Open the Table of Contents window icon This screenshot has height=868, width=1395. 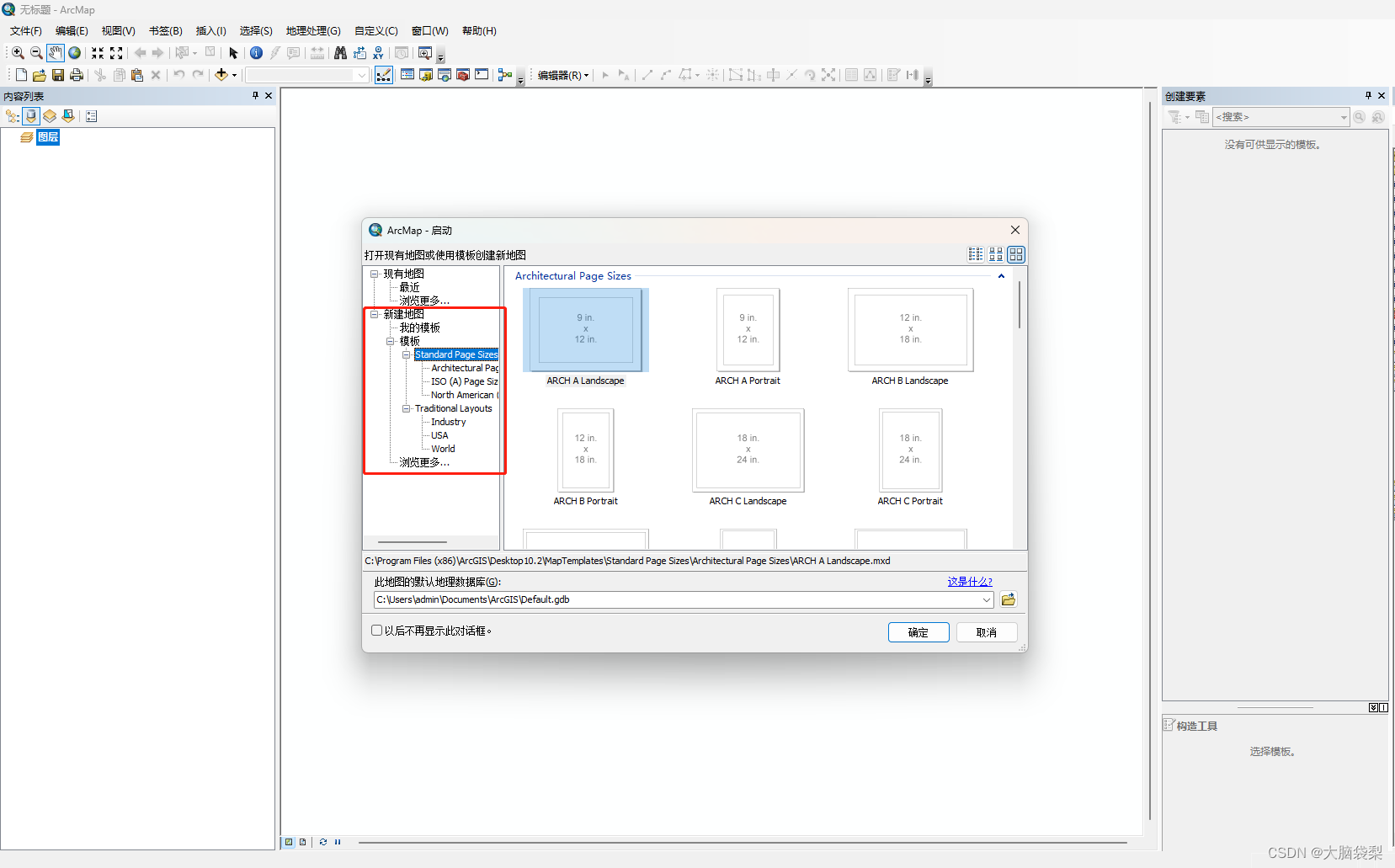(407, 75)
